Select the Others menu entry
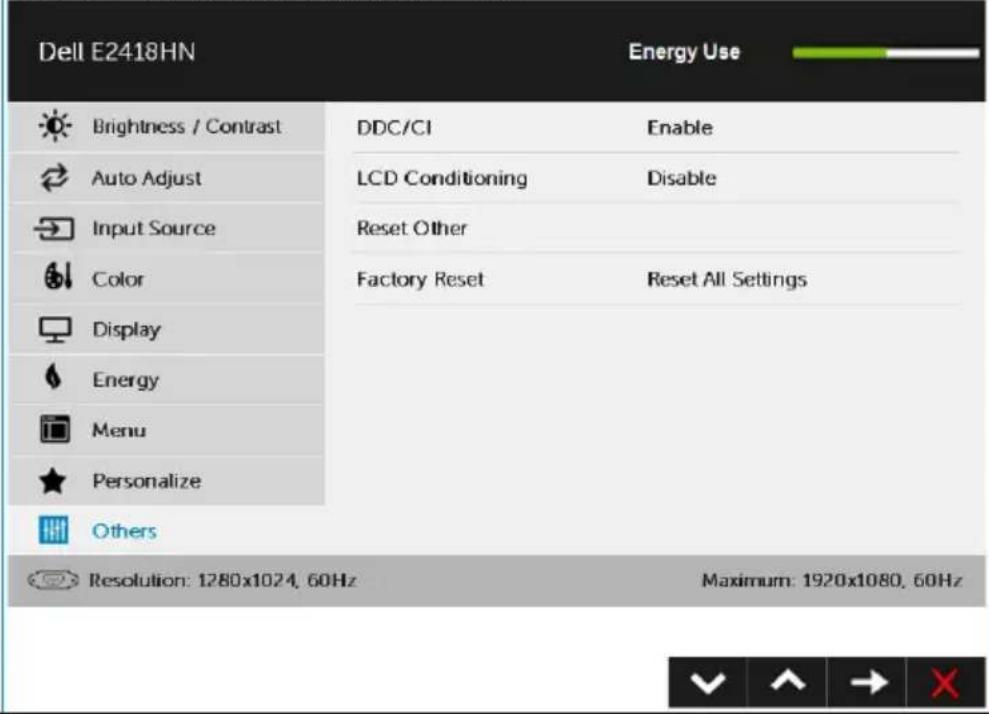This screenshot has height=714, width=989. click(x=167, y=531)
